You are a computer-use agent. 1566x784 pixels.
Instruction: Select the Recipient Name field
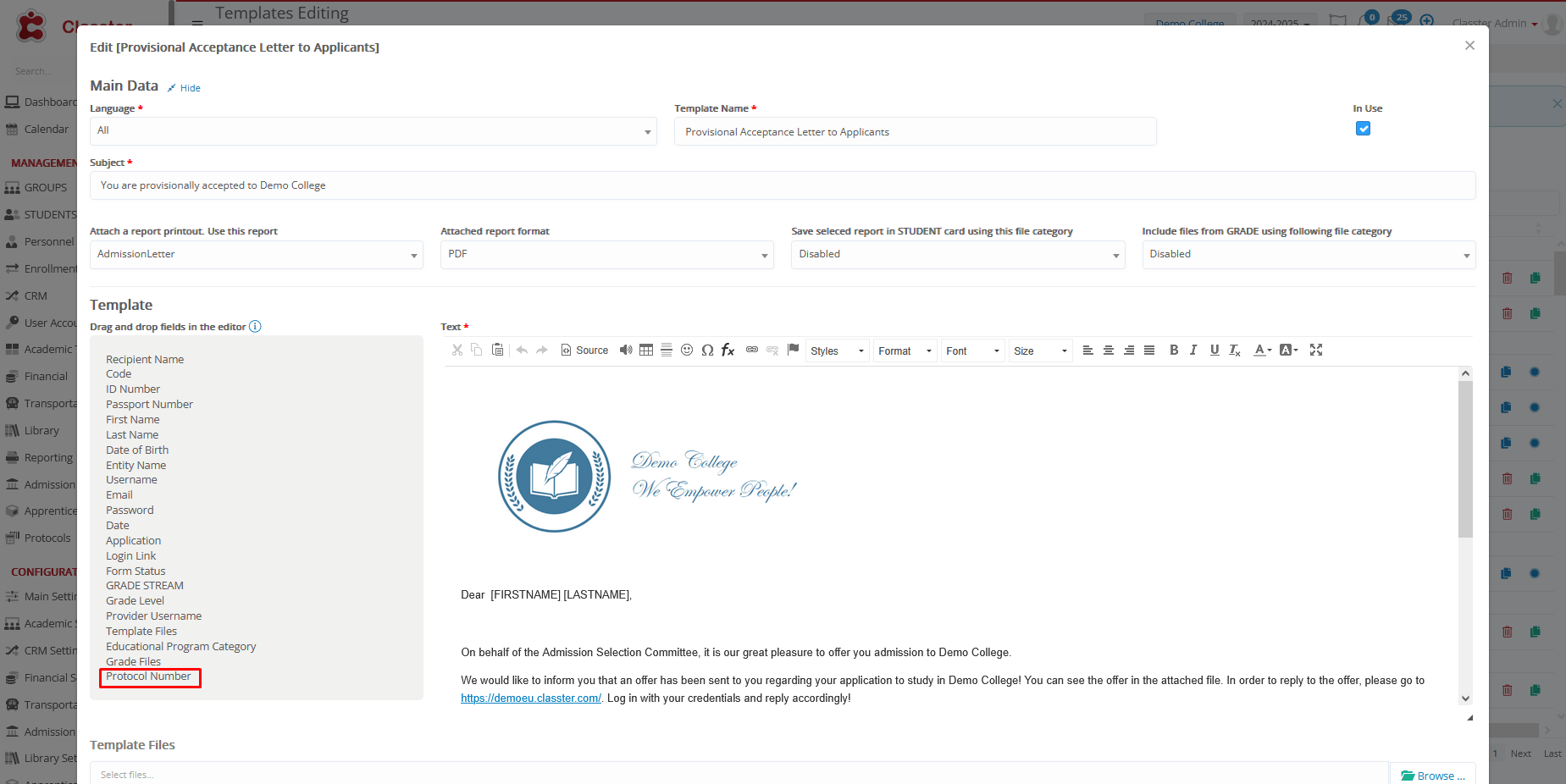coord(145,360)
